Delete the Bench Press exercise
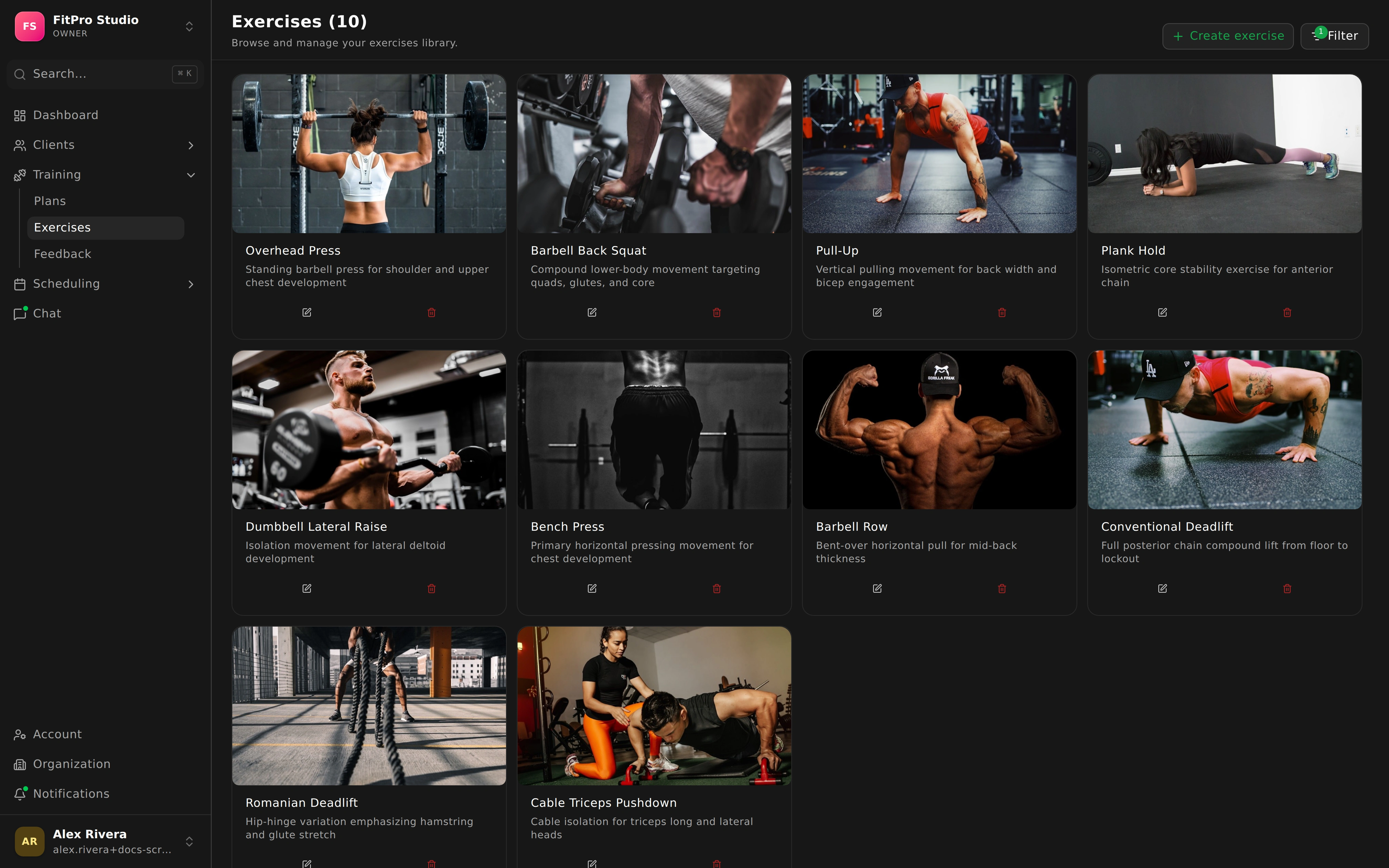This screenshot has width=1389, height=868. coord(717,588)
